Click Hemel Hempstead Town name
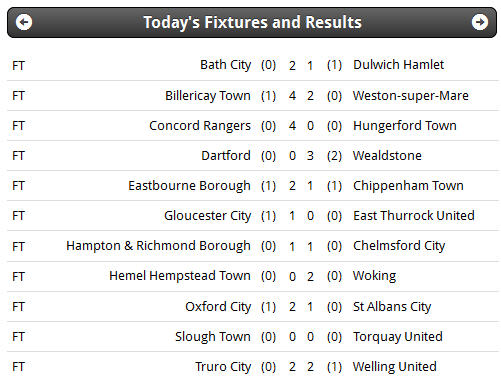 180,276
